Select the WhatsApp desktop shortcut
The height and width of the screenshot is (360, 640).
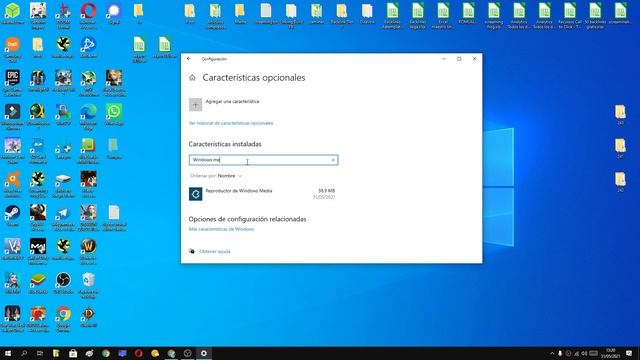(x=114, y=114)
